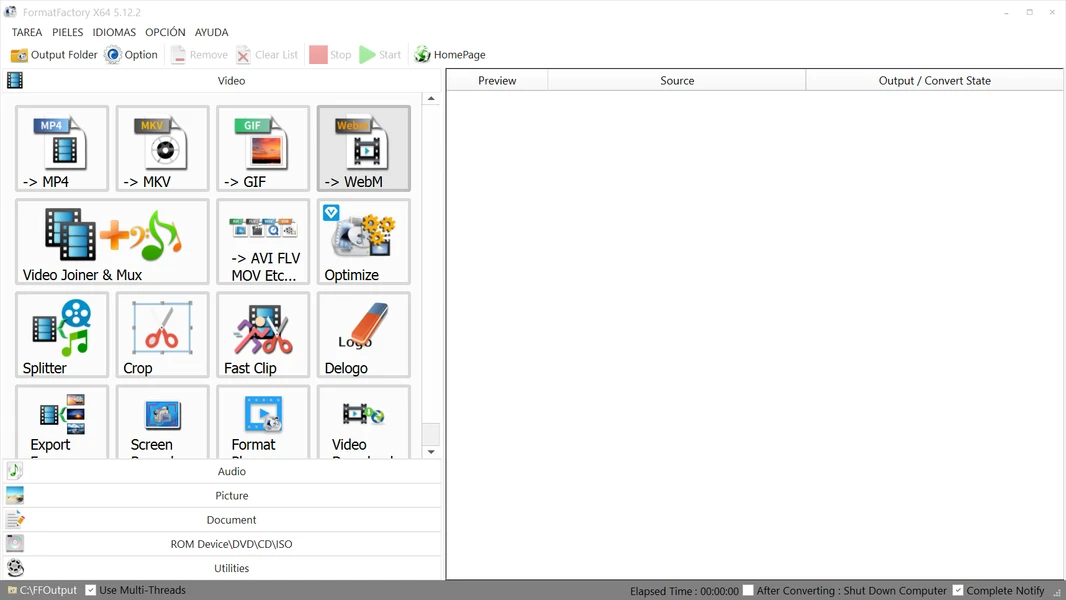
Task: Expand the Audio category section
Action: pyautogui.click(x=231, y=471)
